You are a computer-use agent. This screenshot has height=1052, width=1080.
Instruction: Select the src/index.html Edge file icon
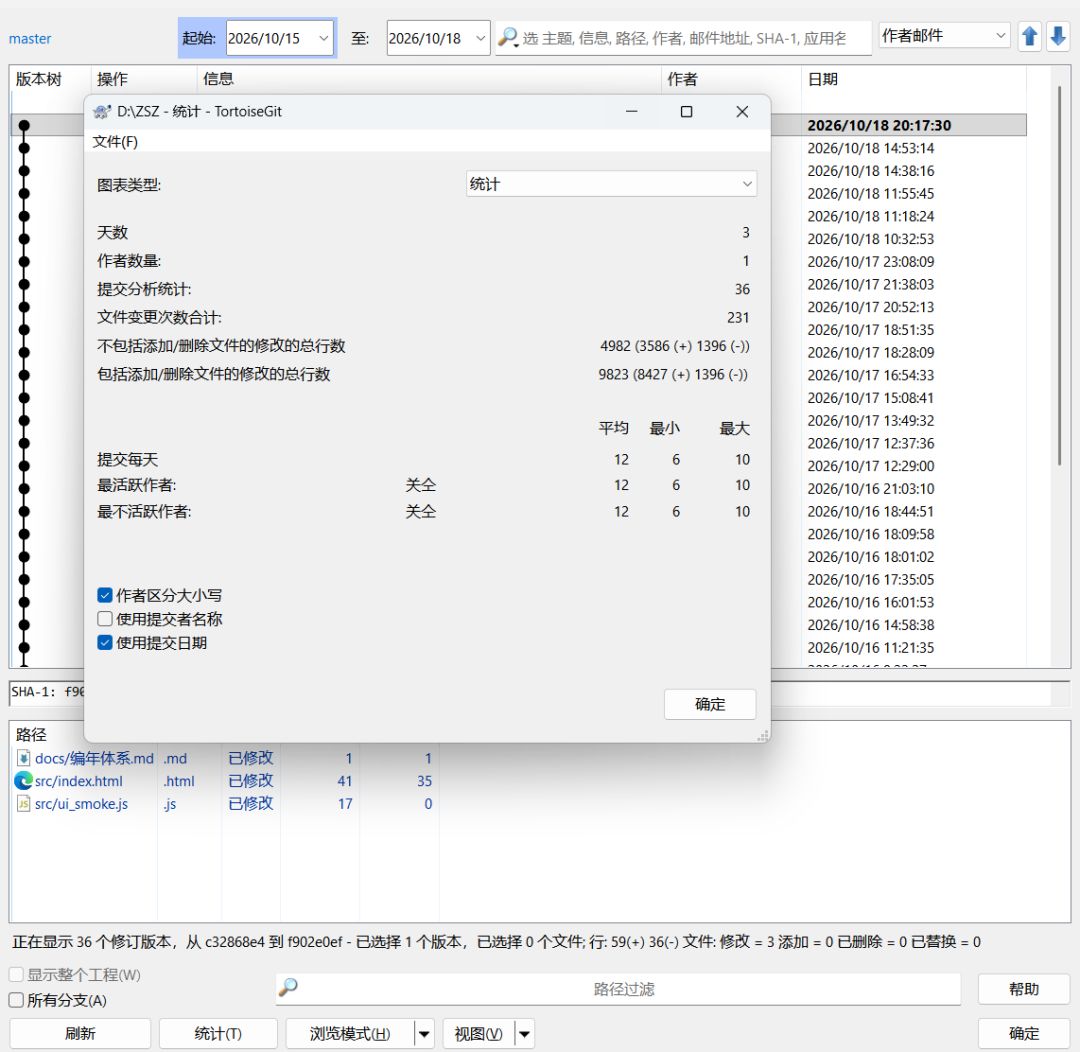23,781
